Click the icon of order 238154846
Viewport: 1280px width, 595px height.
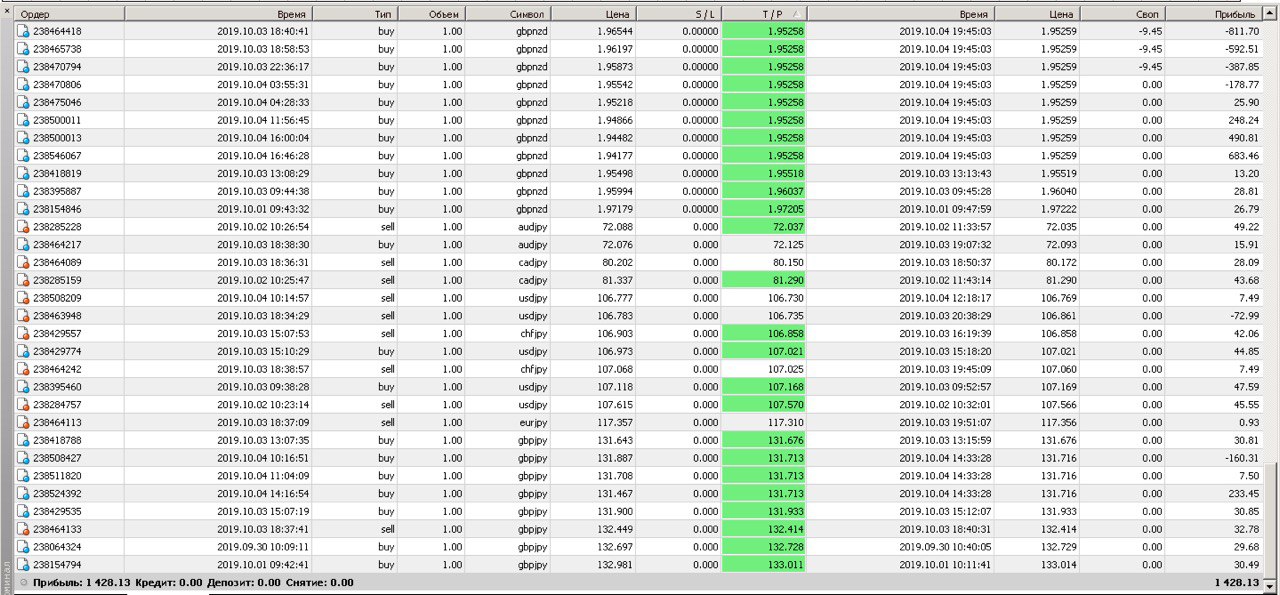pos(23,209)
